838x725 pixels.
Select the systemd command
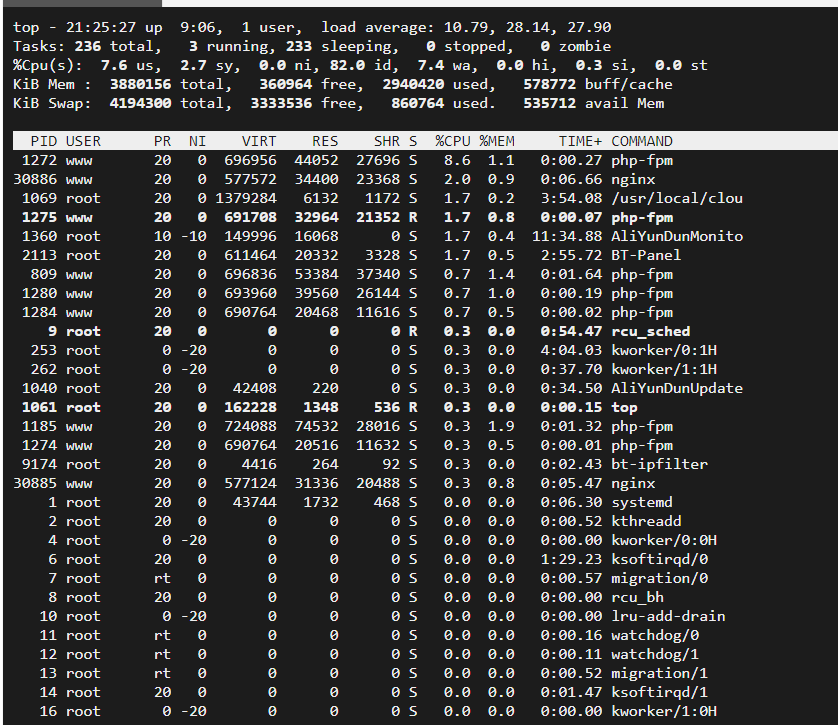[641, 502]
